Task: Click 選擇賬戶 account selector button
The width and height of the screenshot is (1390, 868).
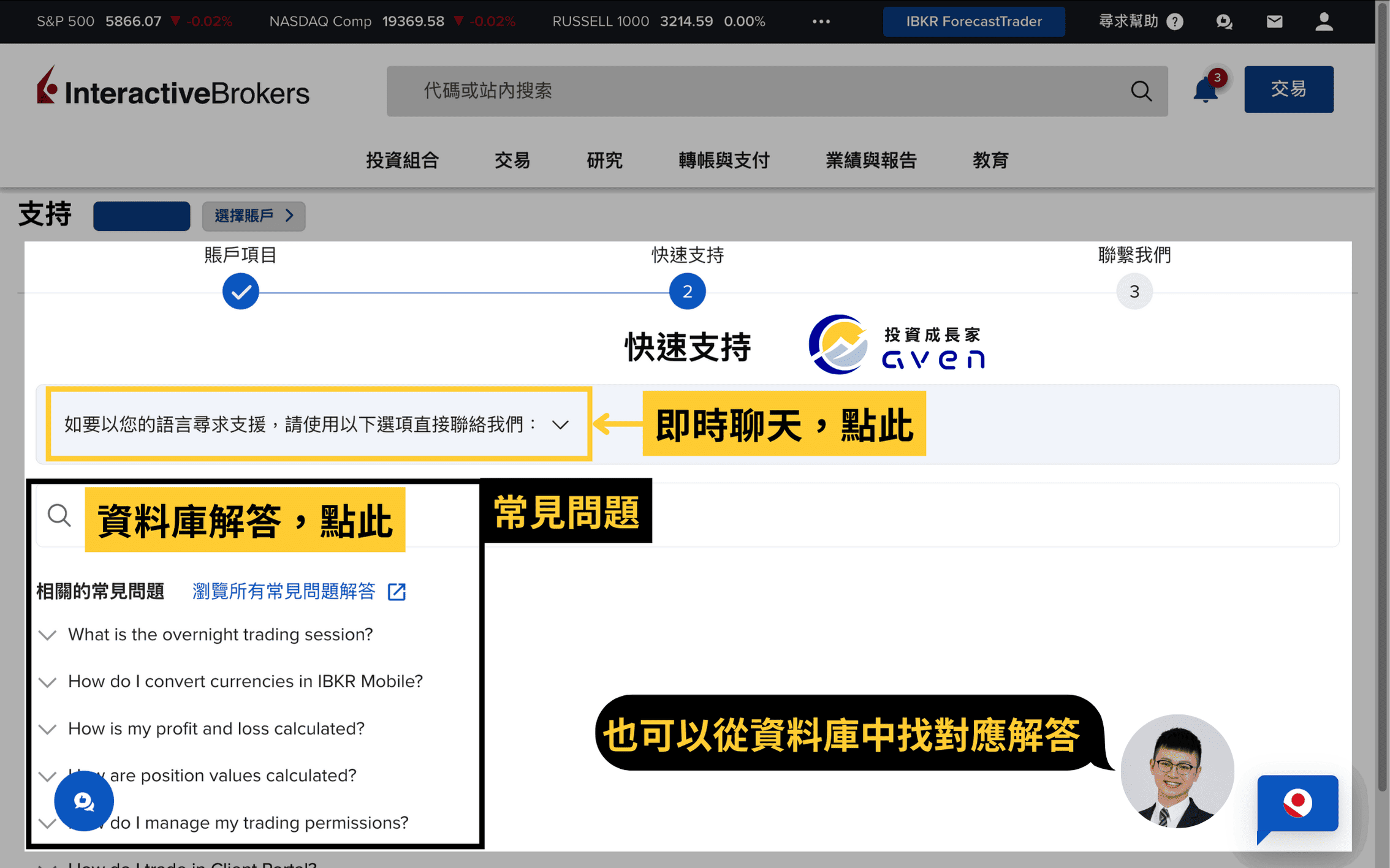Action: (x=254, y=216)
